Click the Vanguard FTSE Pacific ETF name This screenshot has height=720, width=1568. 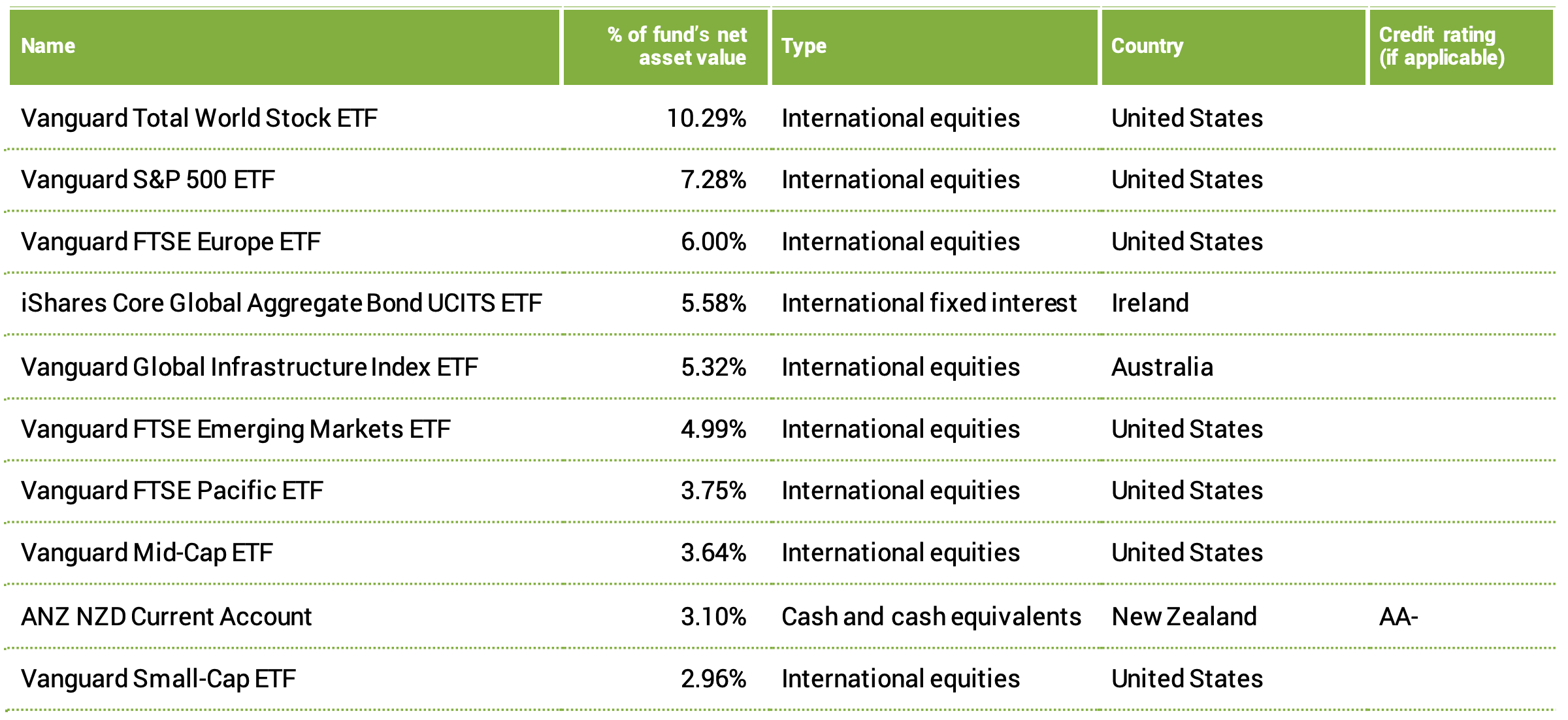[172, 491]
